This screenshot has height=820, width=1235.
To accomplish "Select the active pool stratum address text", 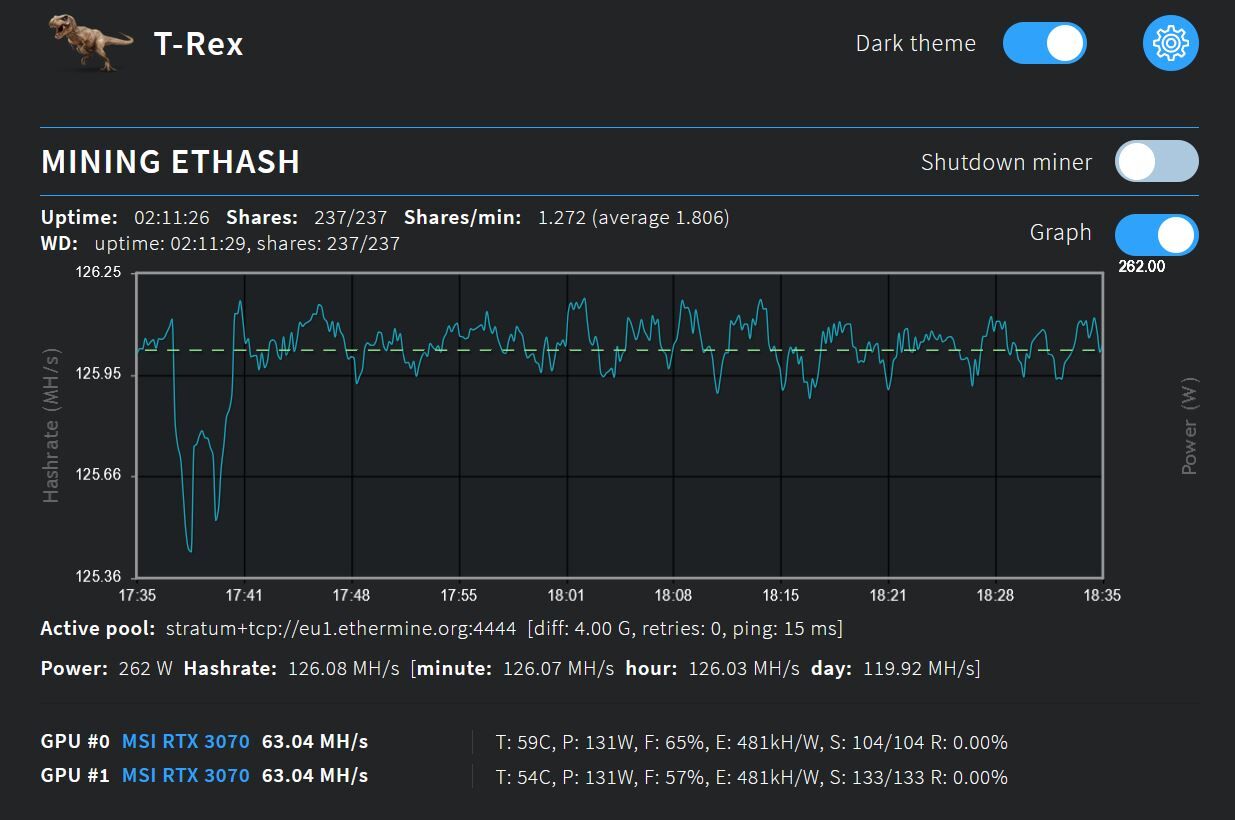I will point(340,629).
